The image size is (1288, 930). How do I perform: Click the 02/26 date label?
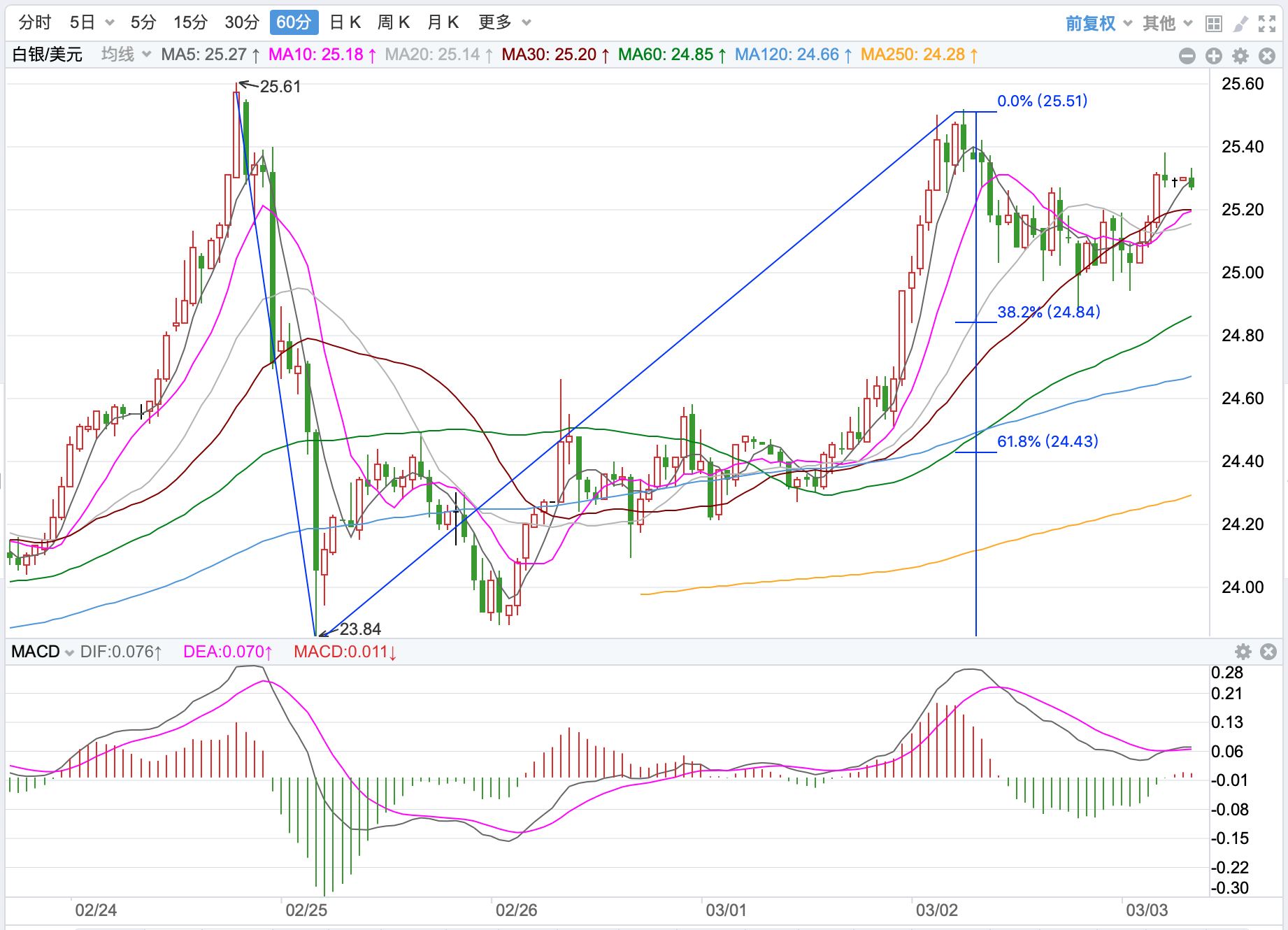pos(517,910)
